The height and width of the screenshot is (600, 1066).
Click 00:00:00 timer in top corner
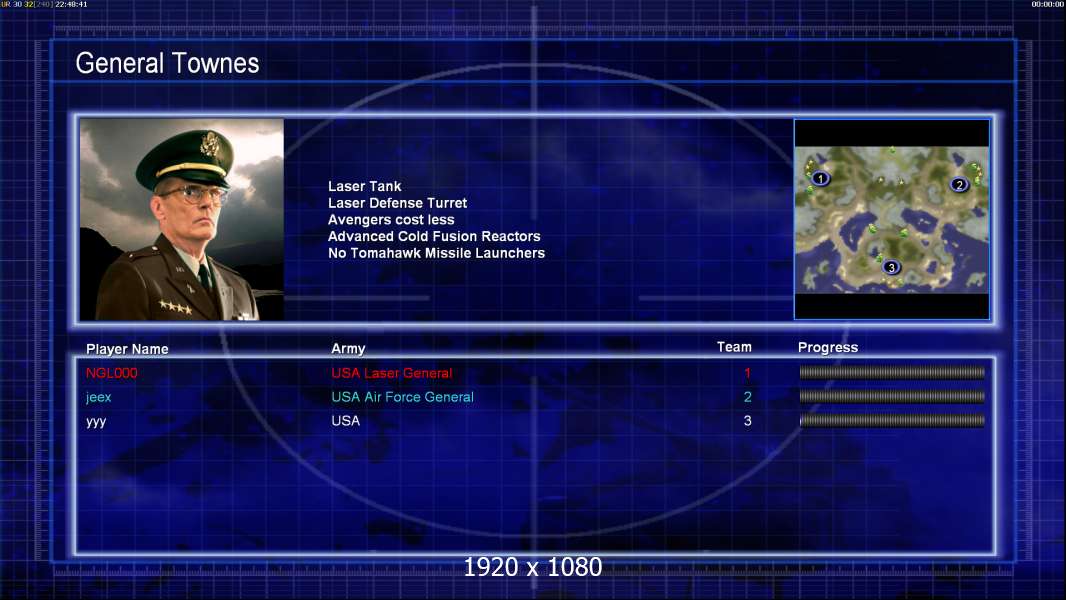point(1048,4)
